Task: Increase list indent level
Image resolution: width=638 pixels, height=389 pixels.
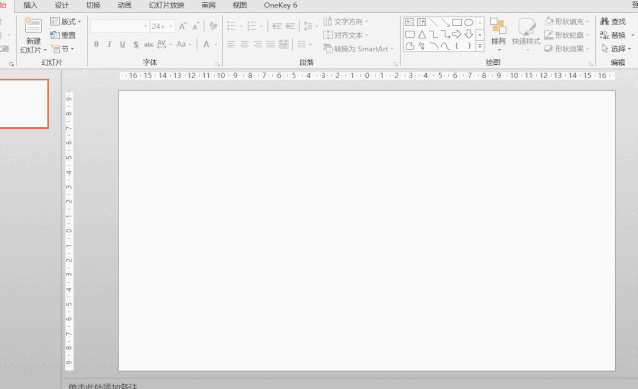Action: click(290, 26)
